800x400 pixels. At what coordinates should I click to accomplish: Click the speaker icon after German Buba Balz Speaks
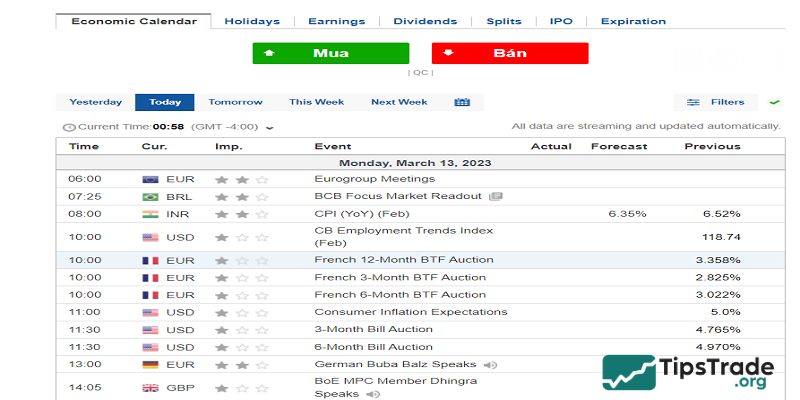coord(490,365)
